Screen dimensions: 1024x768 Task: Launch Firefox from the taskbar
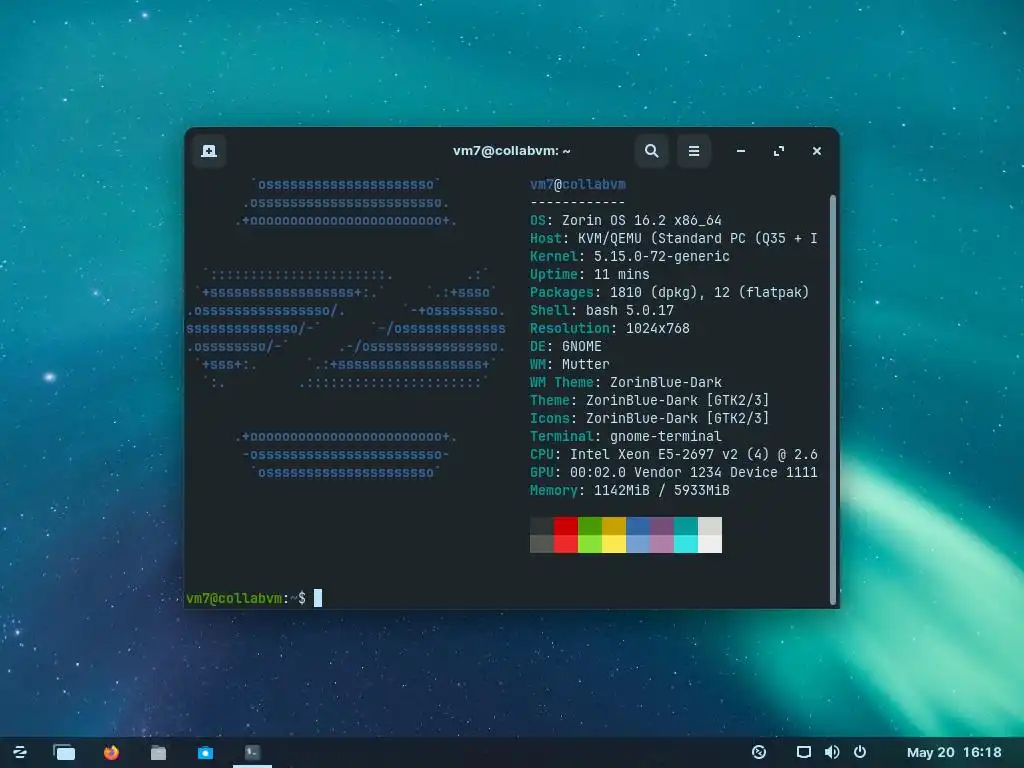tap(111, 752)
